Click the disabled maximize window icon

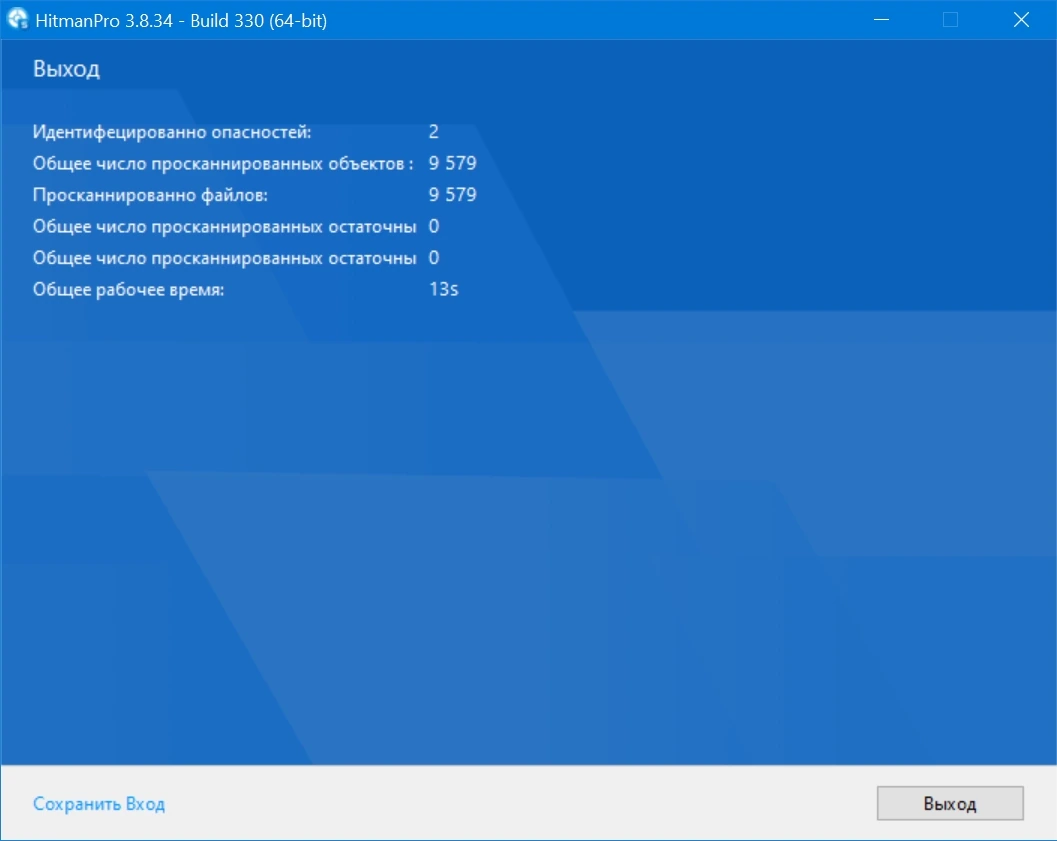[950, 20]
